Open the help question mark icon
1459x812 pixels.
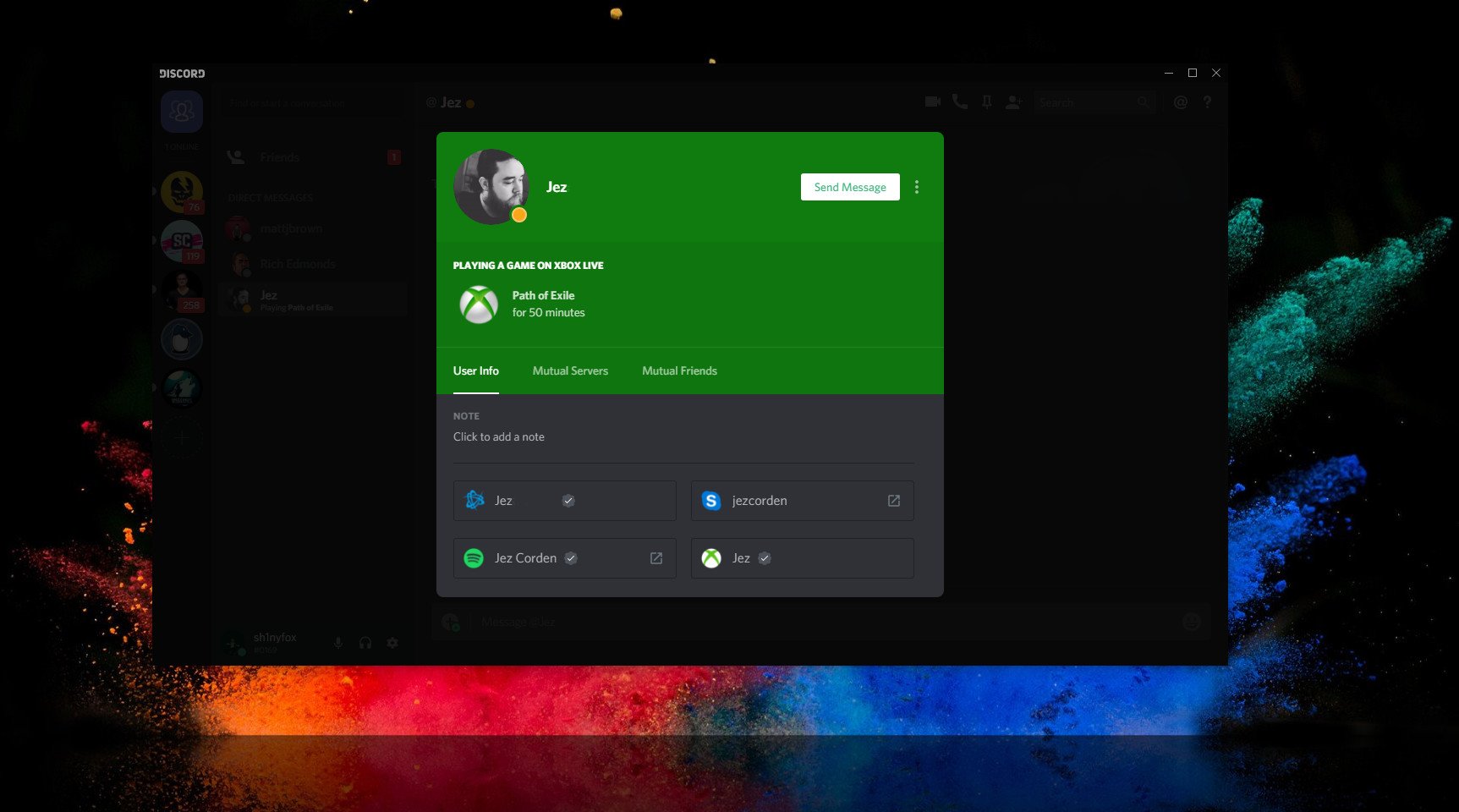[1207, 102]
